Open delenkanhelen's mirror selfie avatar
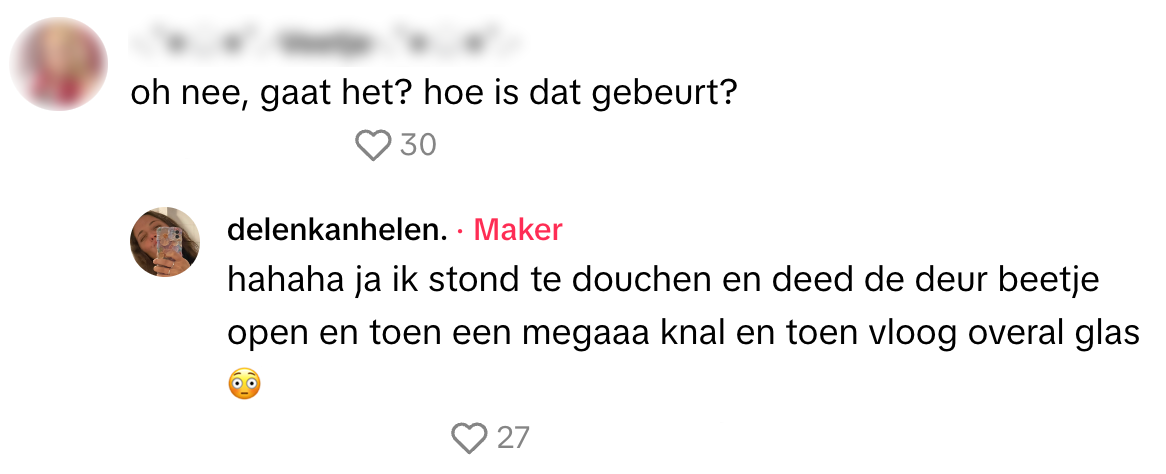The height and width of the screenshot is (474, 1166). (165, 242)
